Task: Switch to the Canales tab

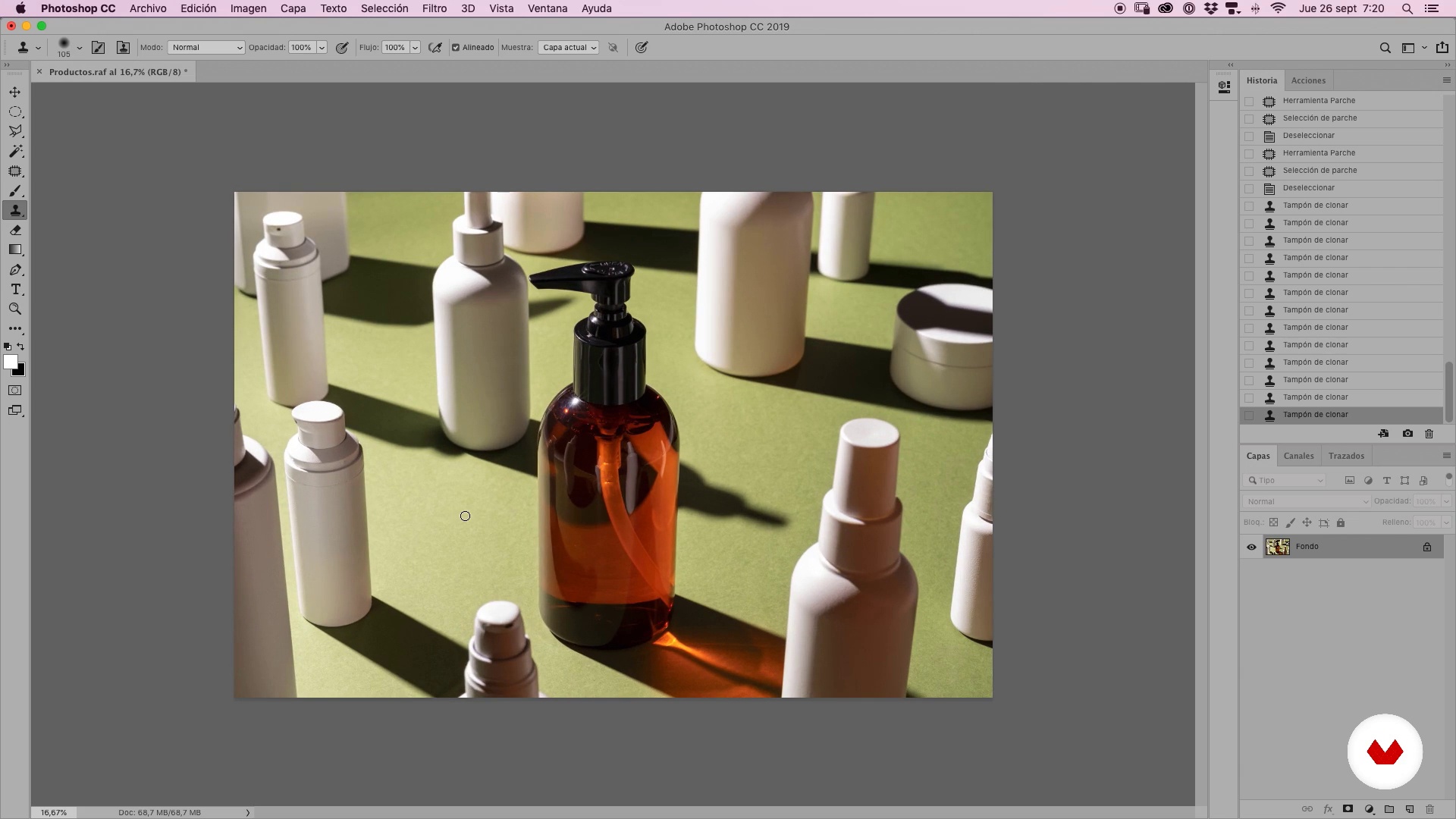Action: pyautogui.click(x=1298, y=456)
